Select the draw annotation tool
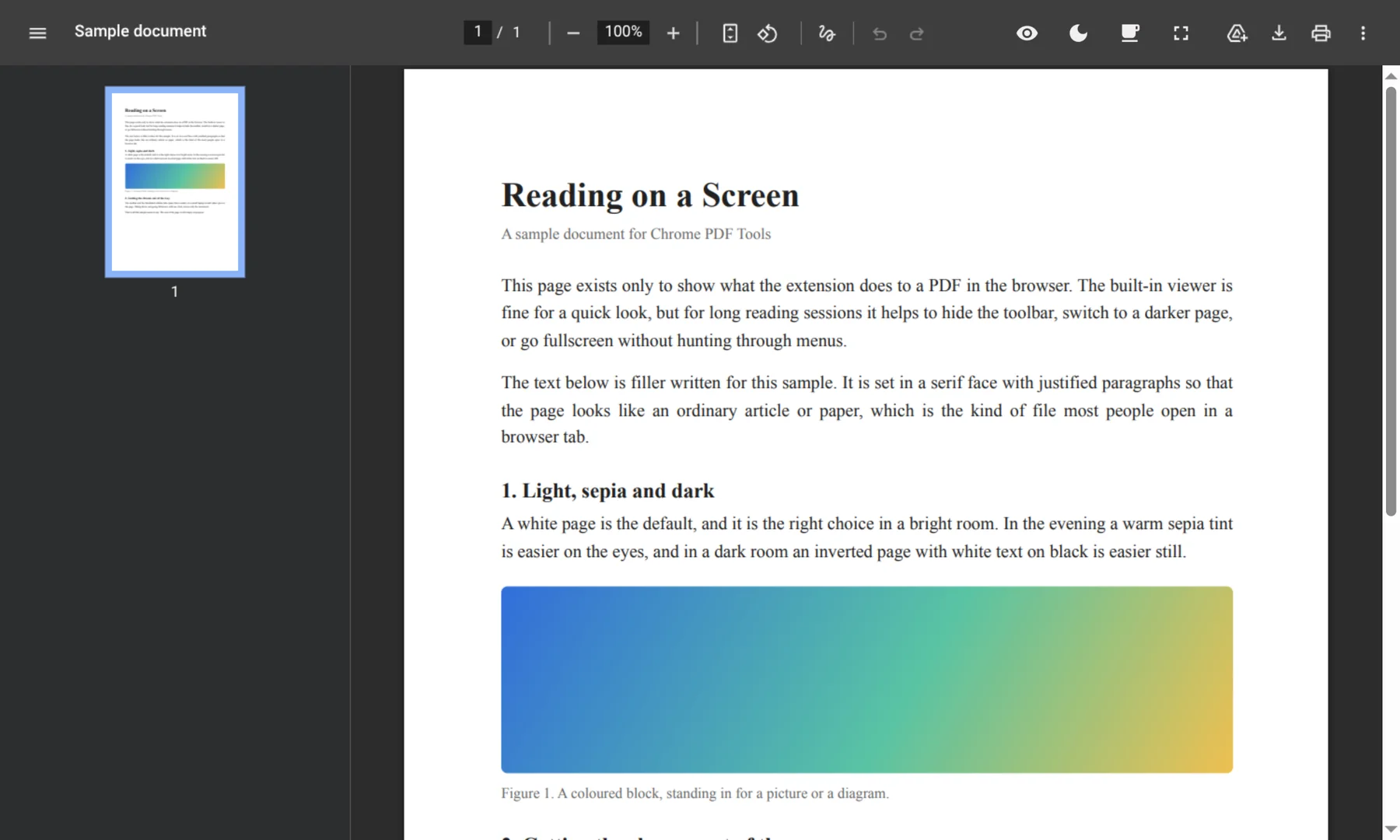Screen dimensions: 1400x840 click(827, 33)
